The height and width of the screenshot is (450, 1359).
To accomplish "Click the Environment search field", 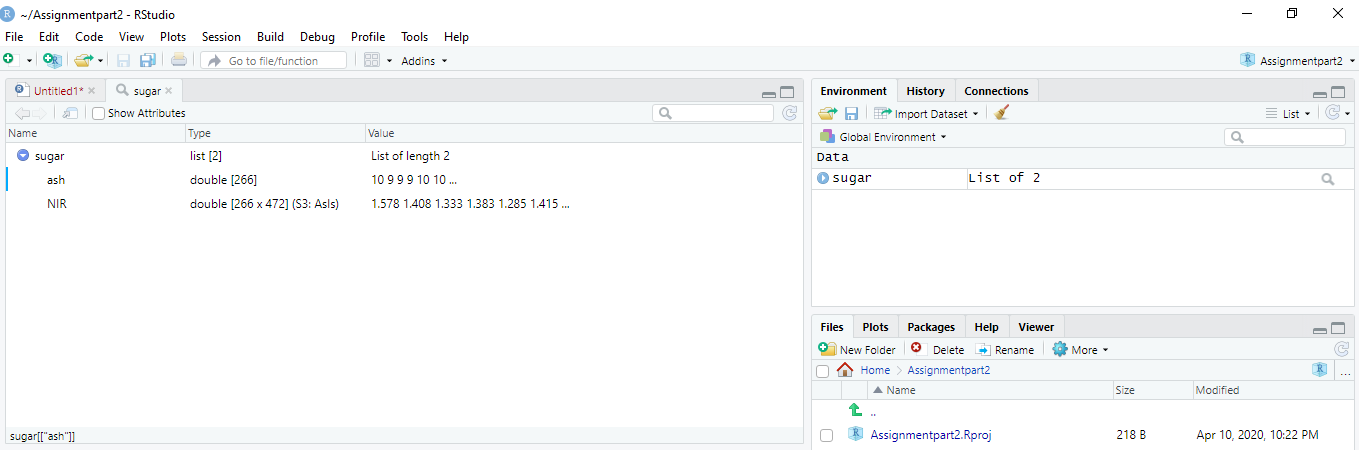I will [1285, 137].
